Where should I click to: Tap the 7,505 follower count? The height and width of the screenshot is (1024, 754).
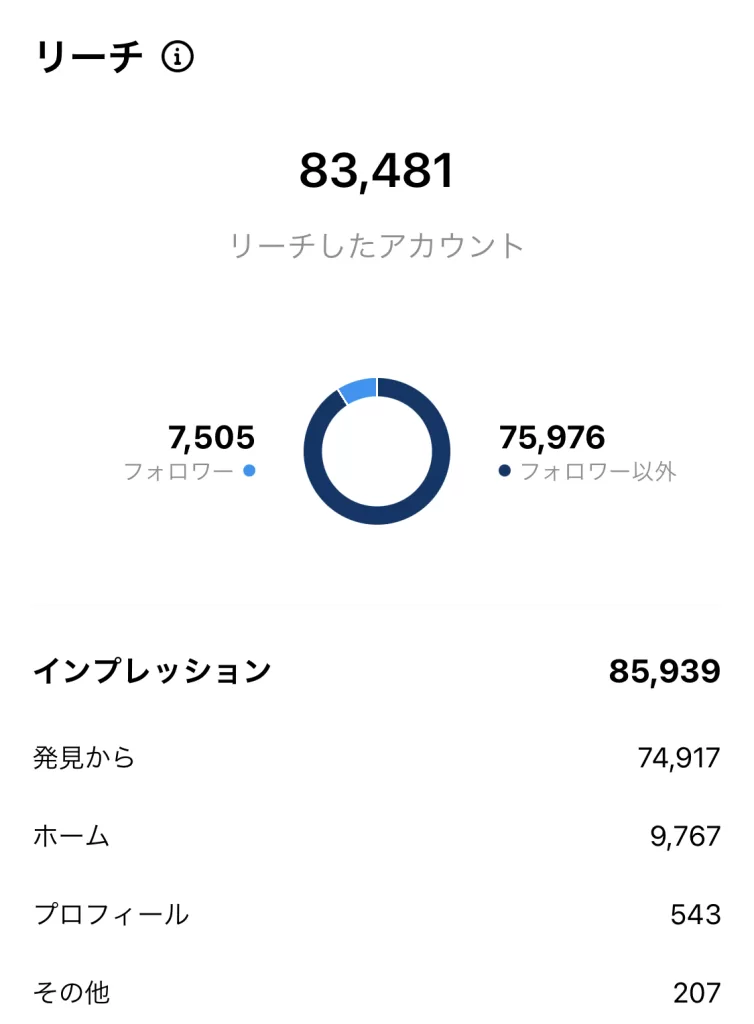pos(211,437)
